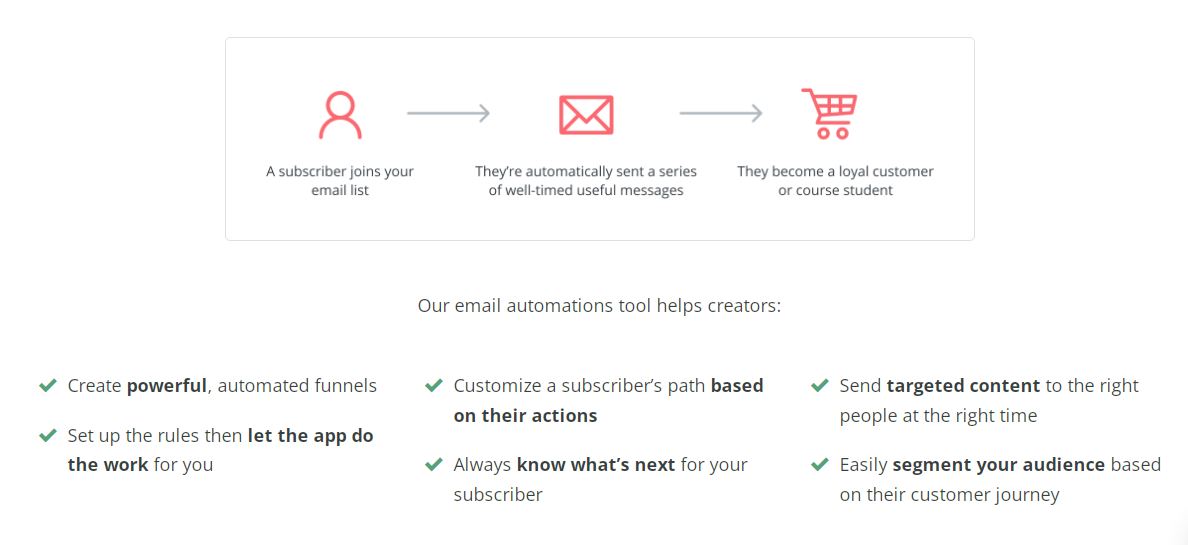Click the bold 'based on their actions' text

pyautogui.click(x=608, y=400)
